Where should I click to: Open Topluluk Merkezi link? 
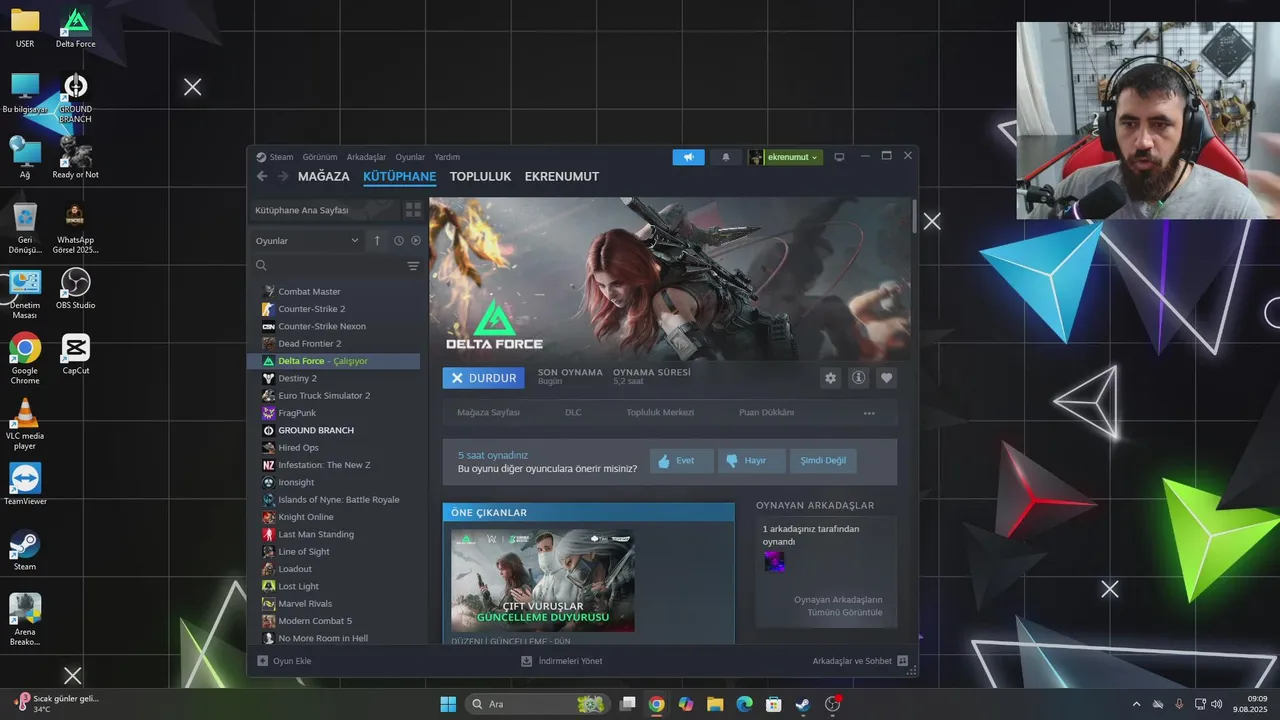click(x=660, y=413)
